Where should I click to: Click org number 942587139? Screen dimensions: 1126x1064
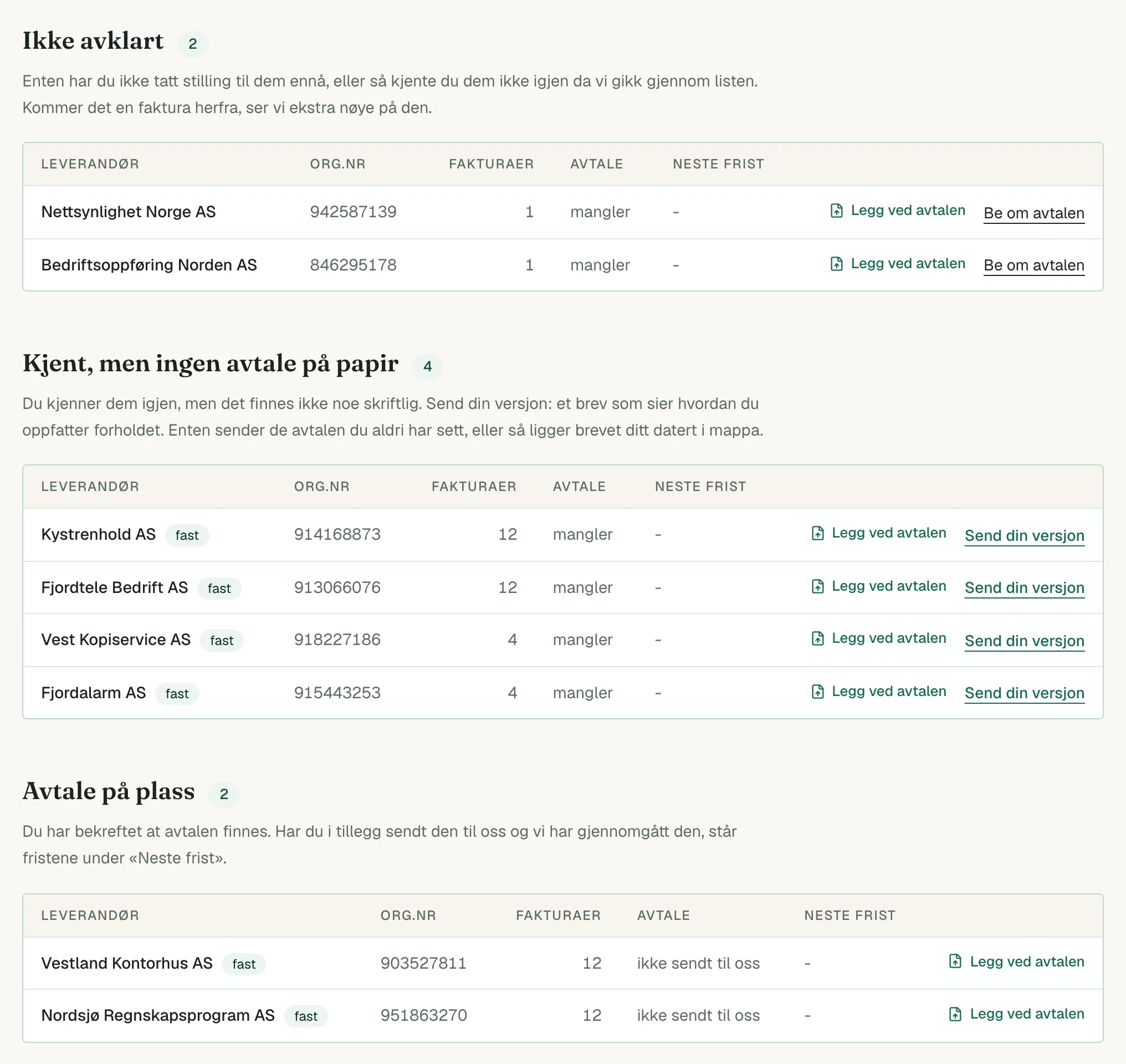(353, 212)
